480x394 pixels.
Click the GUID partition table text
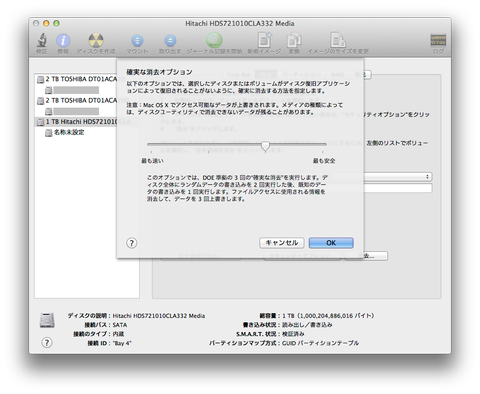click(x=320, y=343)
